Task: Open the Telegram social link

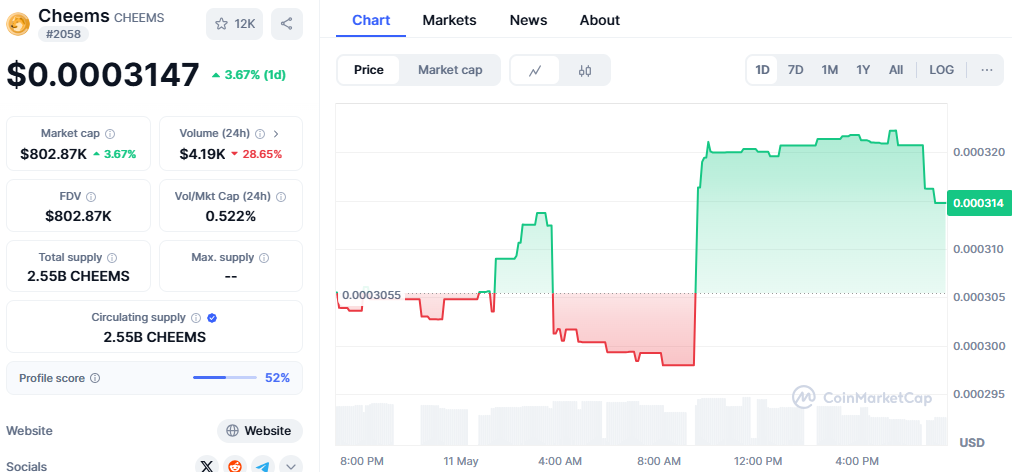Action: pos(263,465)
